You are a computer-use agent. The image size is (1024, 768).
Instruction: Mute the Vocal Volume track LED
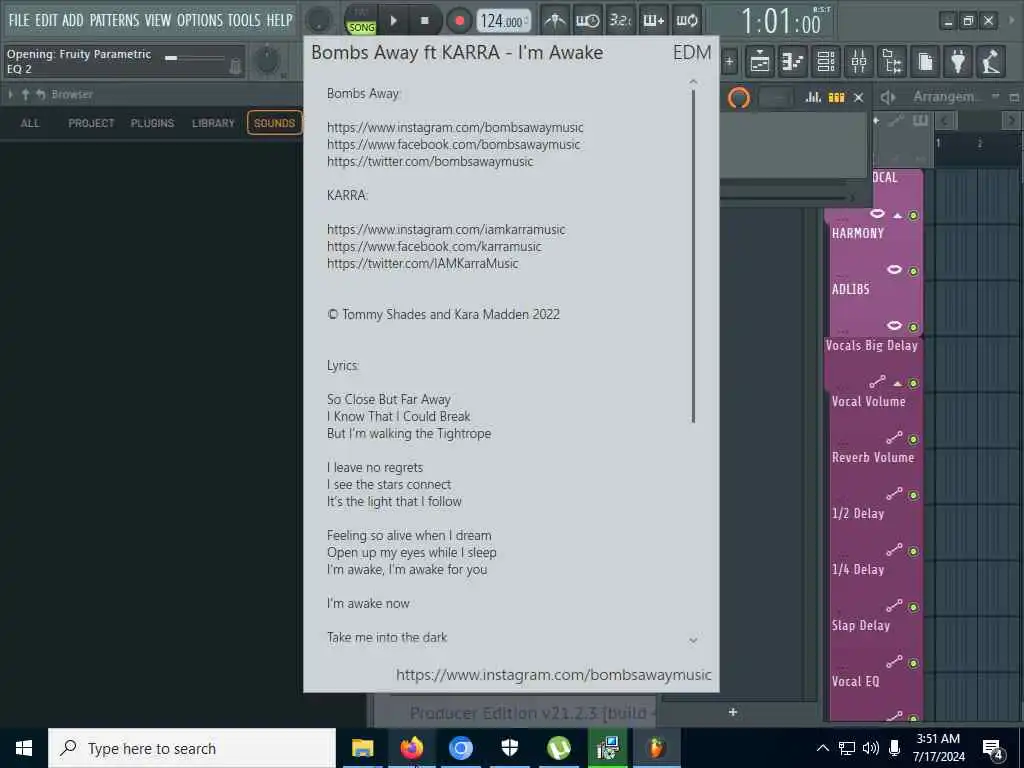coord(913,440)
